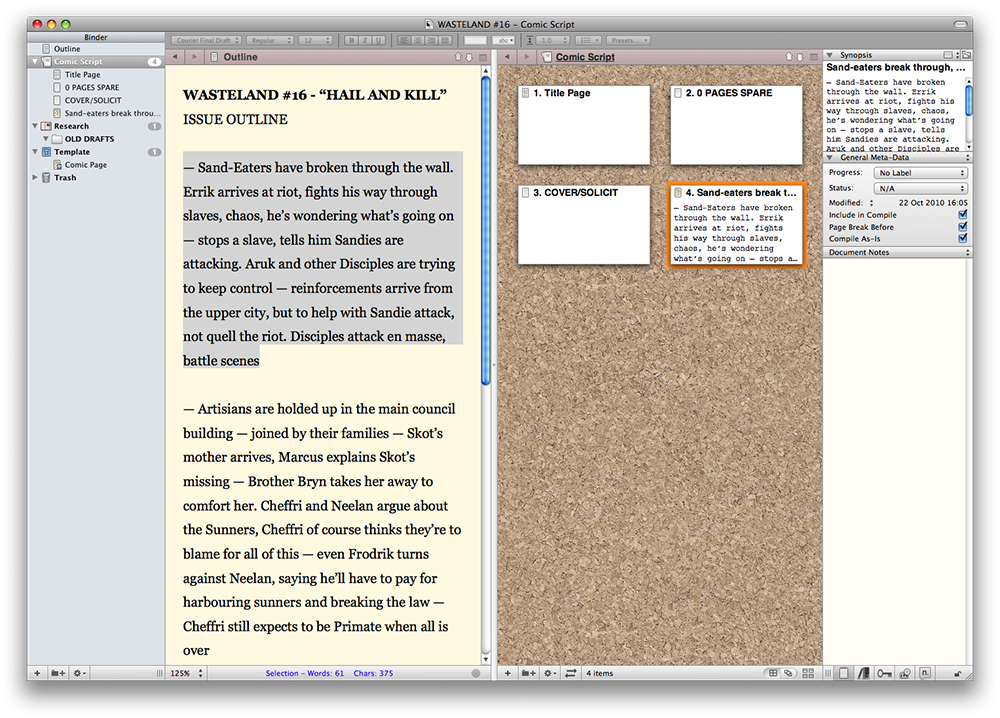This screenshot has height=718, width=1000.
Task: Click the back arrow in Outline header
Action: pos(175,58)
